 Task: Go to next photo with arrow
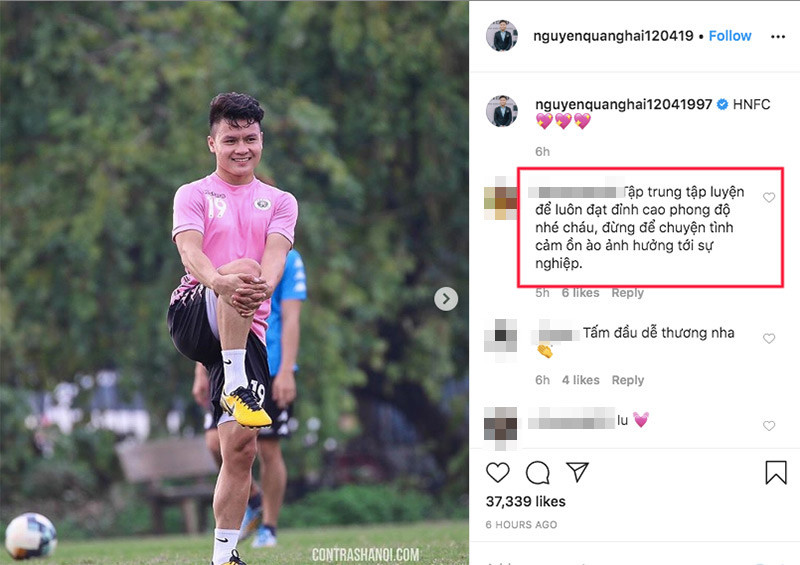click(446, 299)
